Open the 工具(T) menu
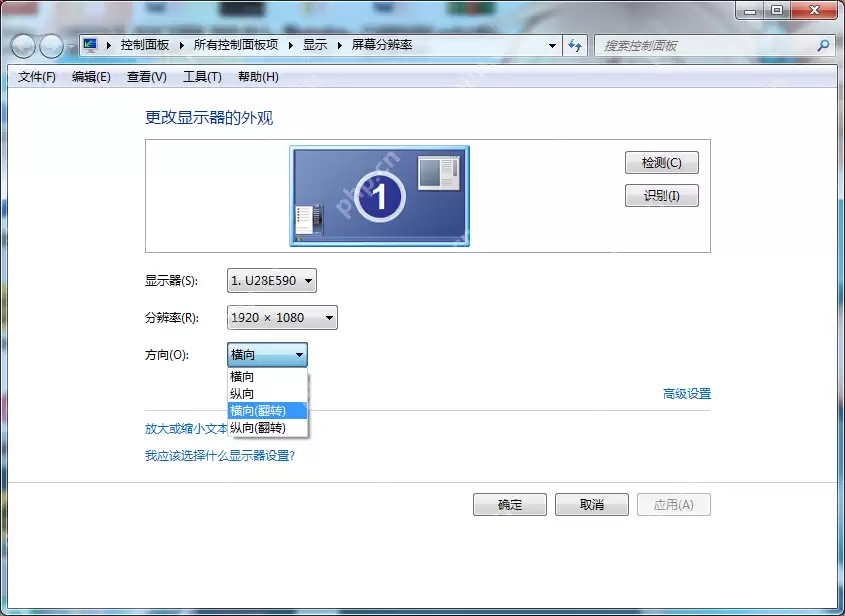Image resolution: width=845 pixels, height=616 pixels. 201,77
